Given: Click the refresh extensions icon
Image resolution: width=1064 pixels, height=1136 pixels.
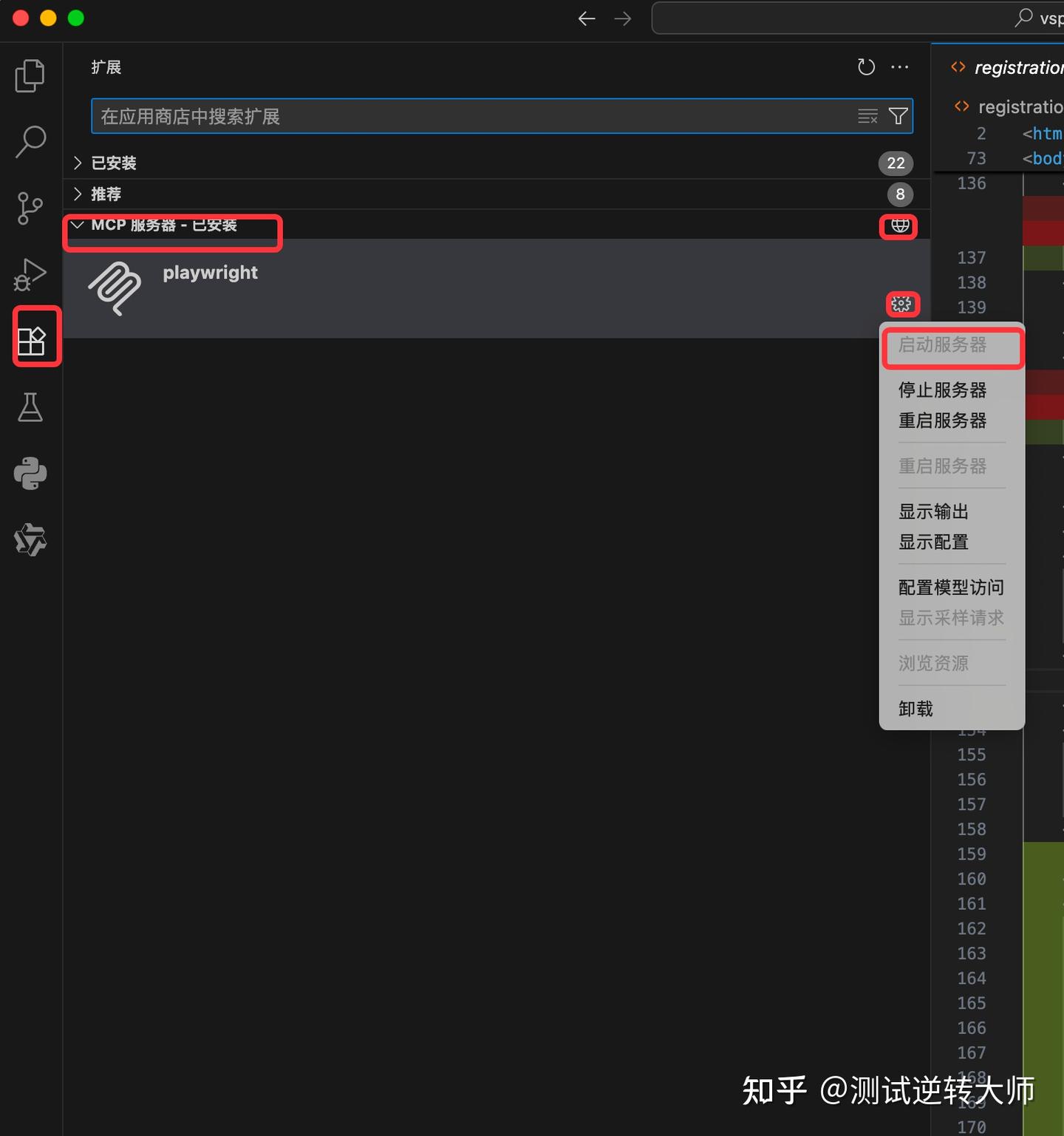Looking at the screenshot, I should (x=866, y=67).
